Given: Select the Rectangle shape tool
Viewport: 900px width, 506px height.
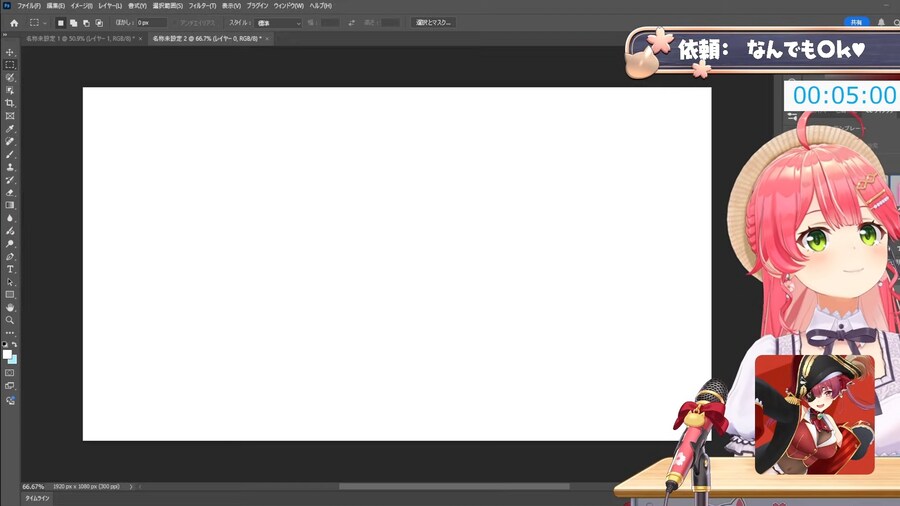Looking at the screenshot, I should click(x=10, y=295).
